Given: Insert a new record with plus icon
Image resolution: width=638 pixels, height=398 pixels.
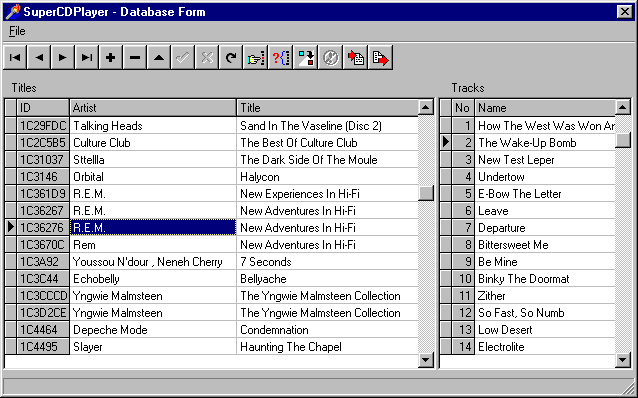Looking at the screenshot, I should (x=110, y=58).
